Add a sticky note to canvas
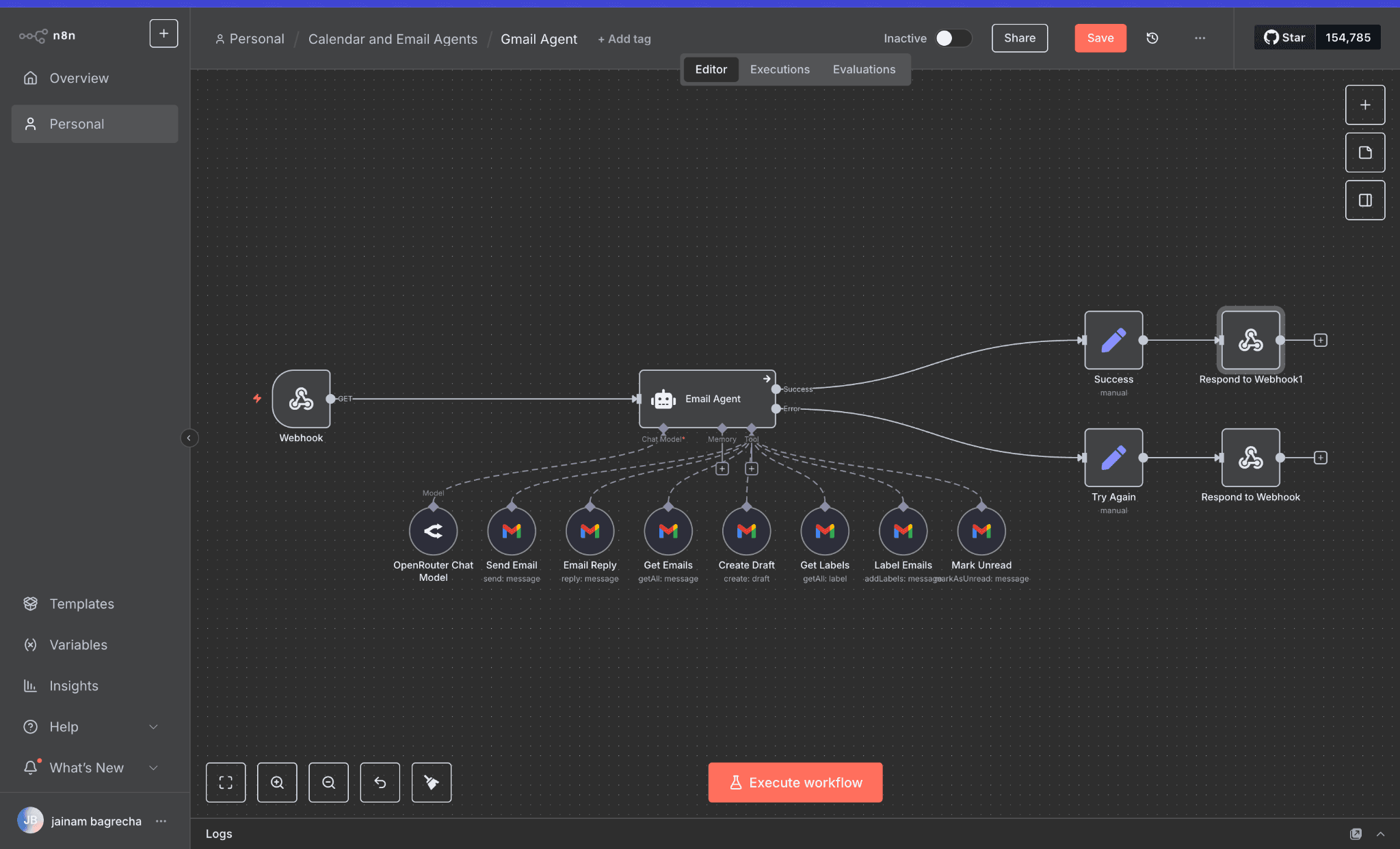The image size is (1400, 849). pyautogui.click(x=1365, y=153)
